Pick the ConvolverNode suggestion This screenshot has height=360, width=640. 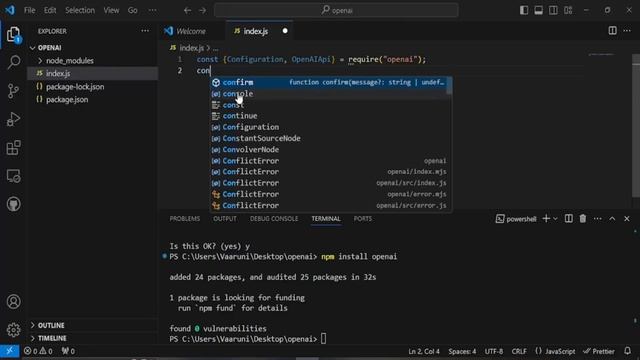pos(331,150)
